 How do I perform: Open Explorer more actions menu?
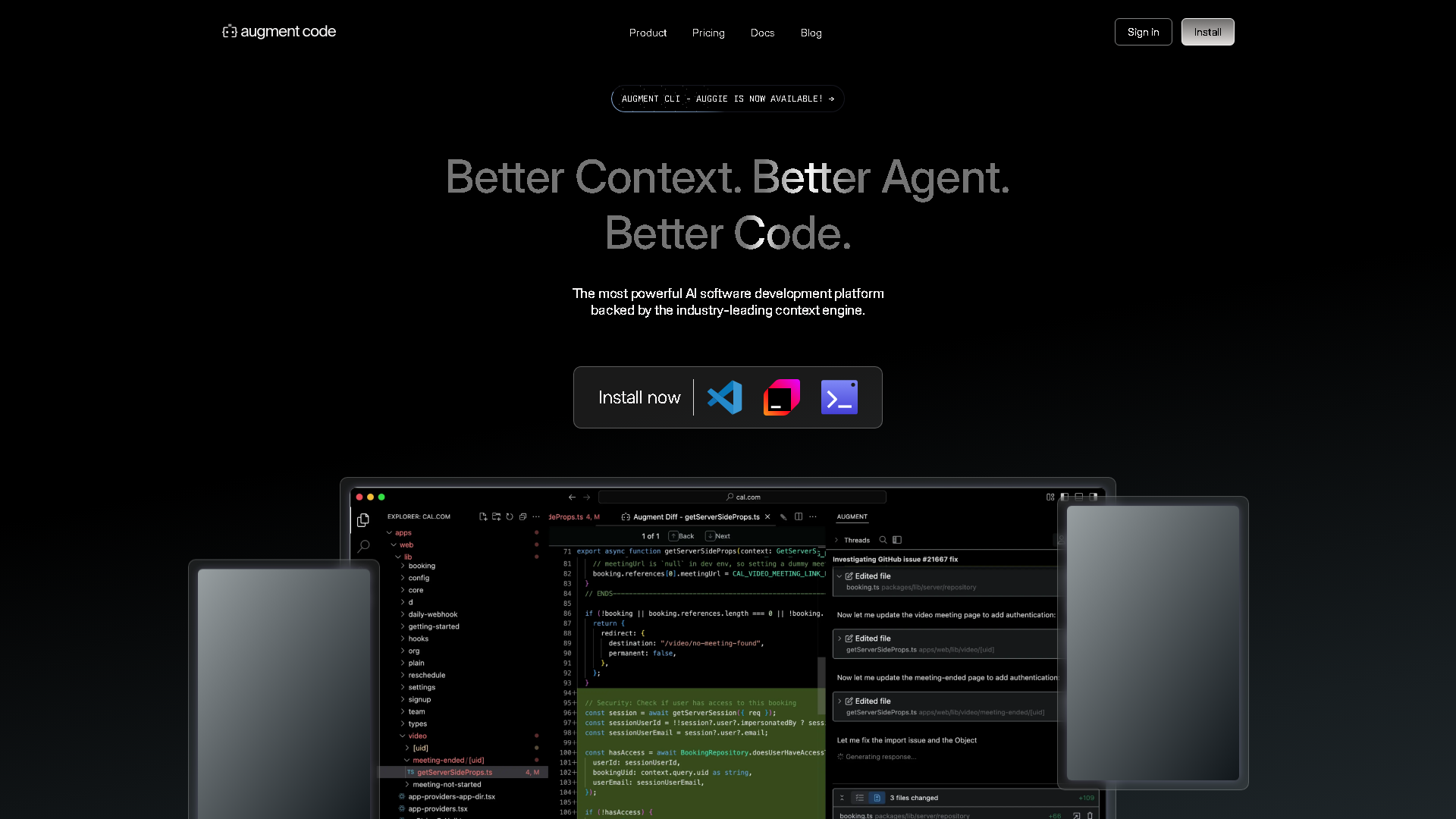coord(536,516)
